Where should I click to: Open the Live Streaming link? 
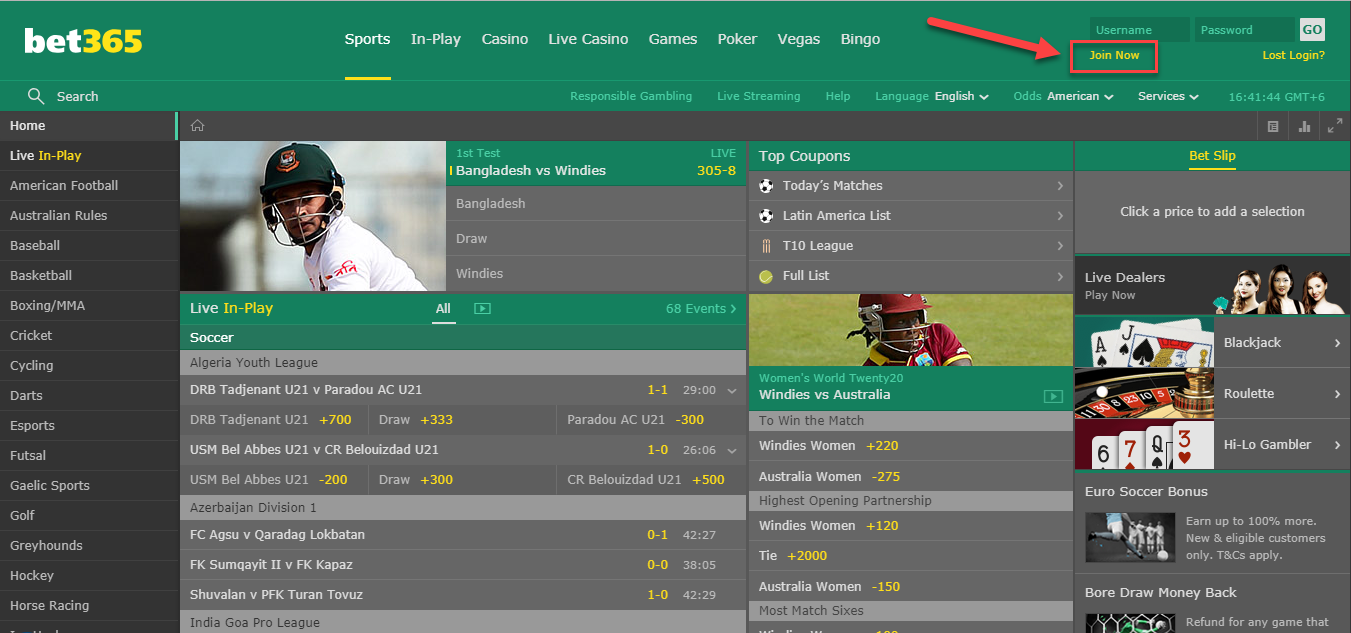759,96
